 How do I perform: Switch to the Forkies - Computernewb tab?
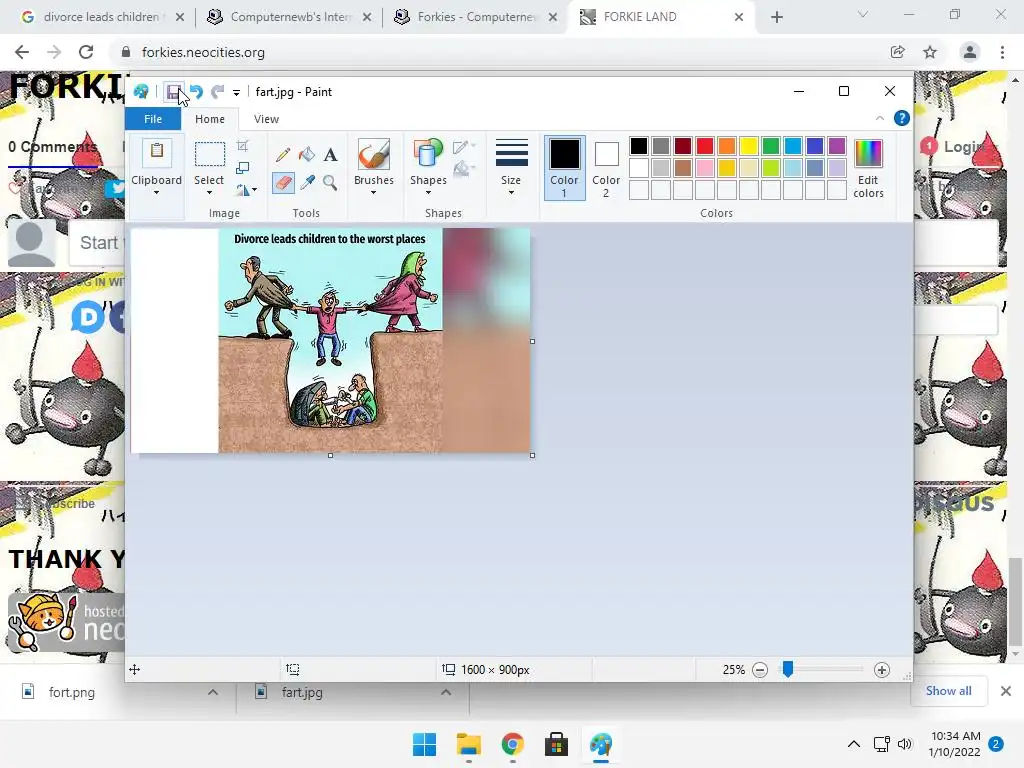click(475, 17)
